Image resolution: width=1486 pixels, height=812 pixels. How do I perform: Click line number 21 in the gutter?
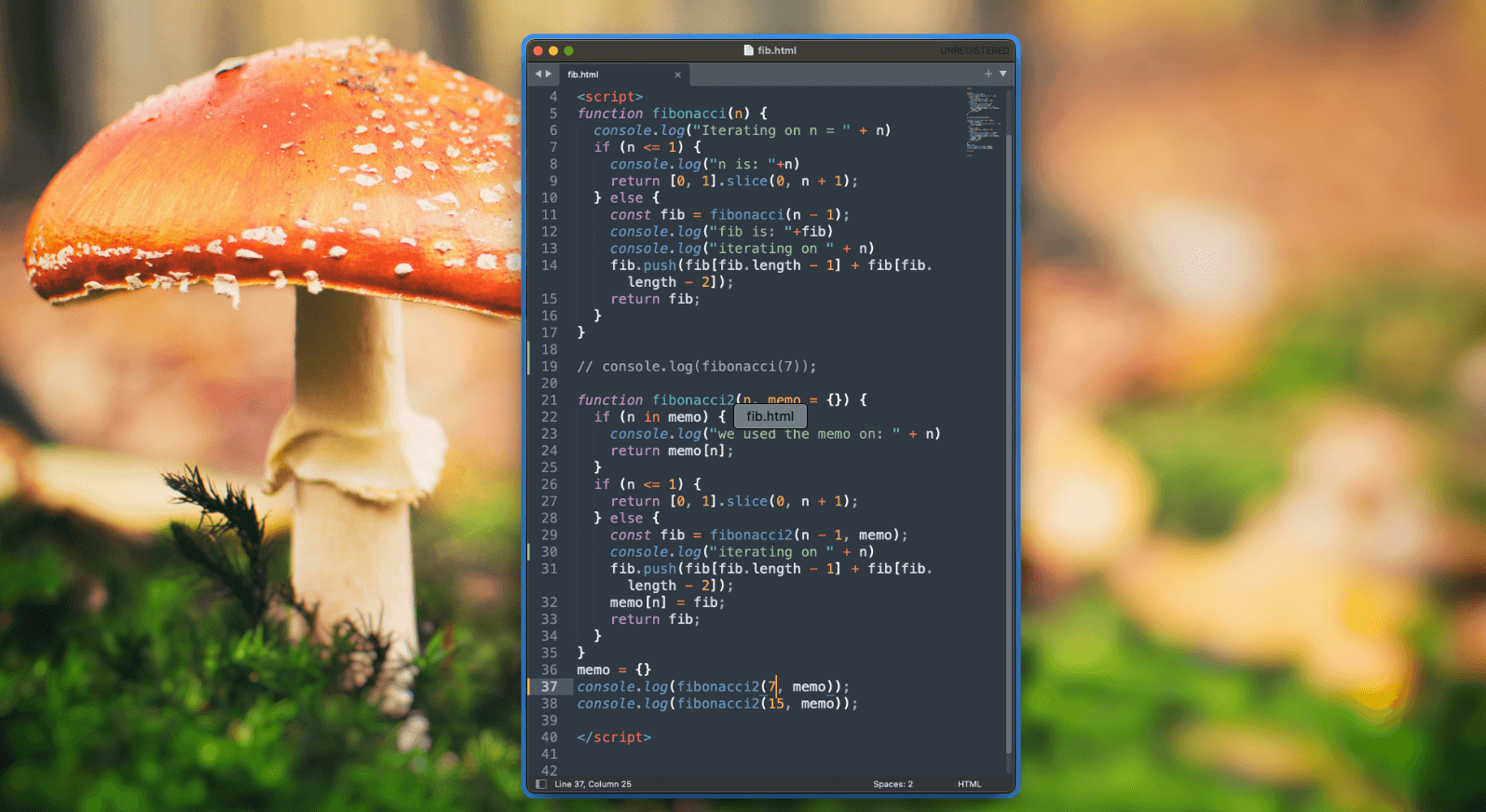tap(550, 399)
